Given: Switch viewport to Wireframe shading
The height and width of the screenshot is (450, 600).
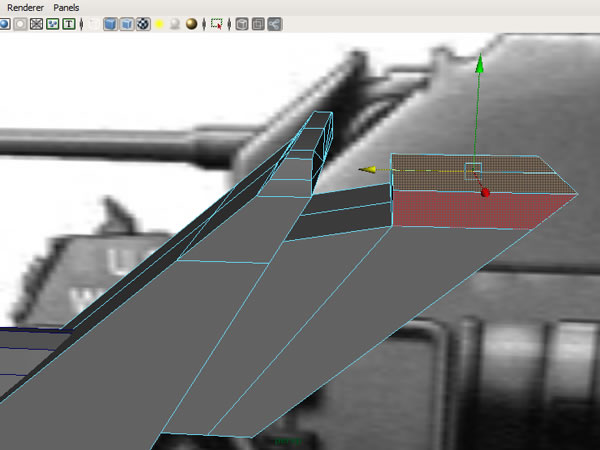Looking at the screenshot, I should click(x=94, y=24).
